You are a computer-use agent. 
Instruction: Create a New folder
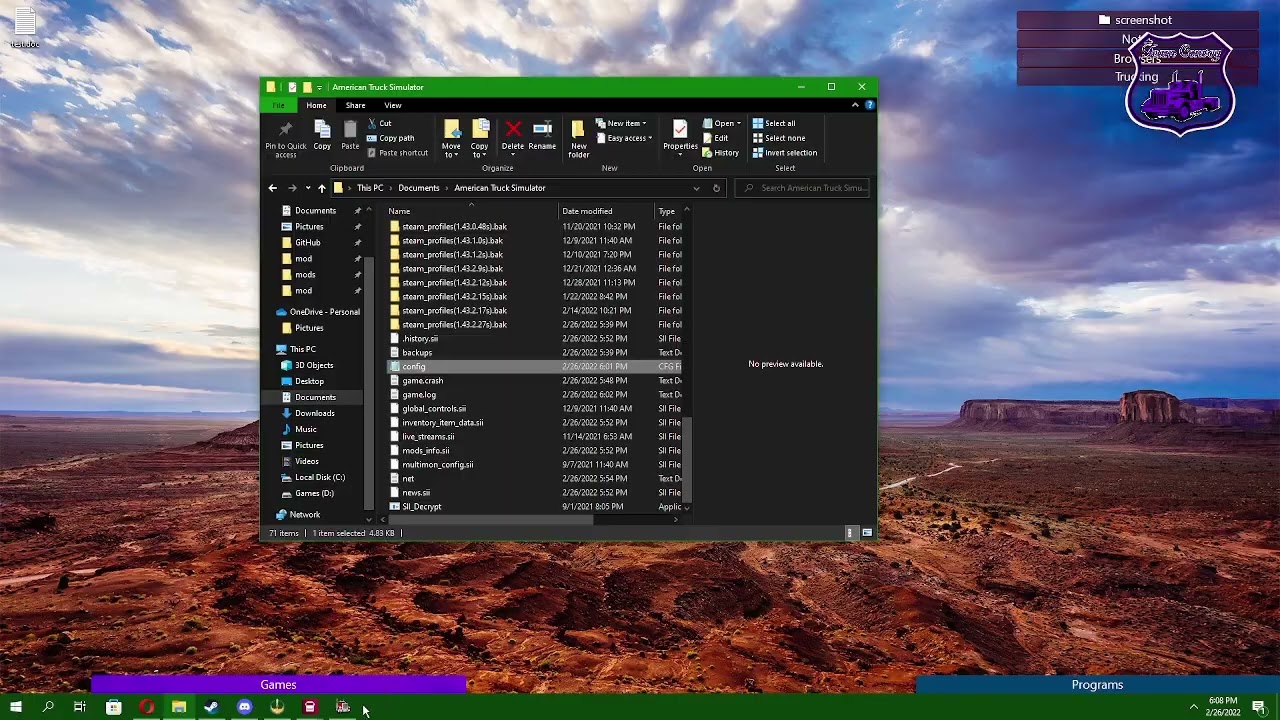579,139
